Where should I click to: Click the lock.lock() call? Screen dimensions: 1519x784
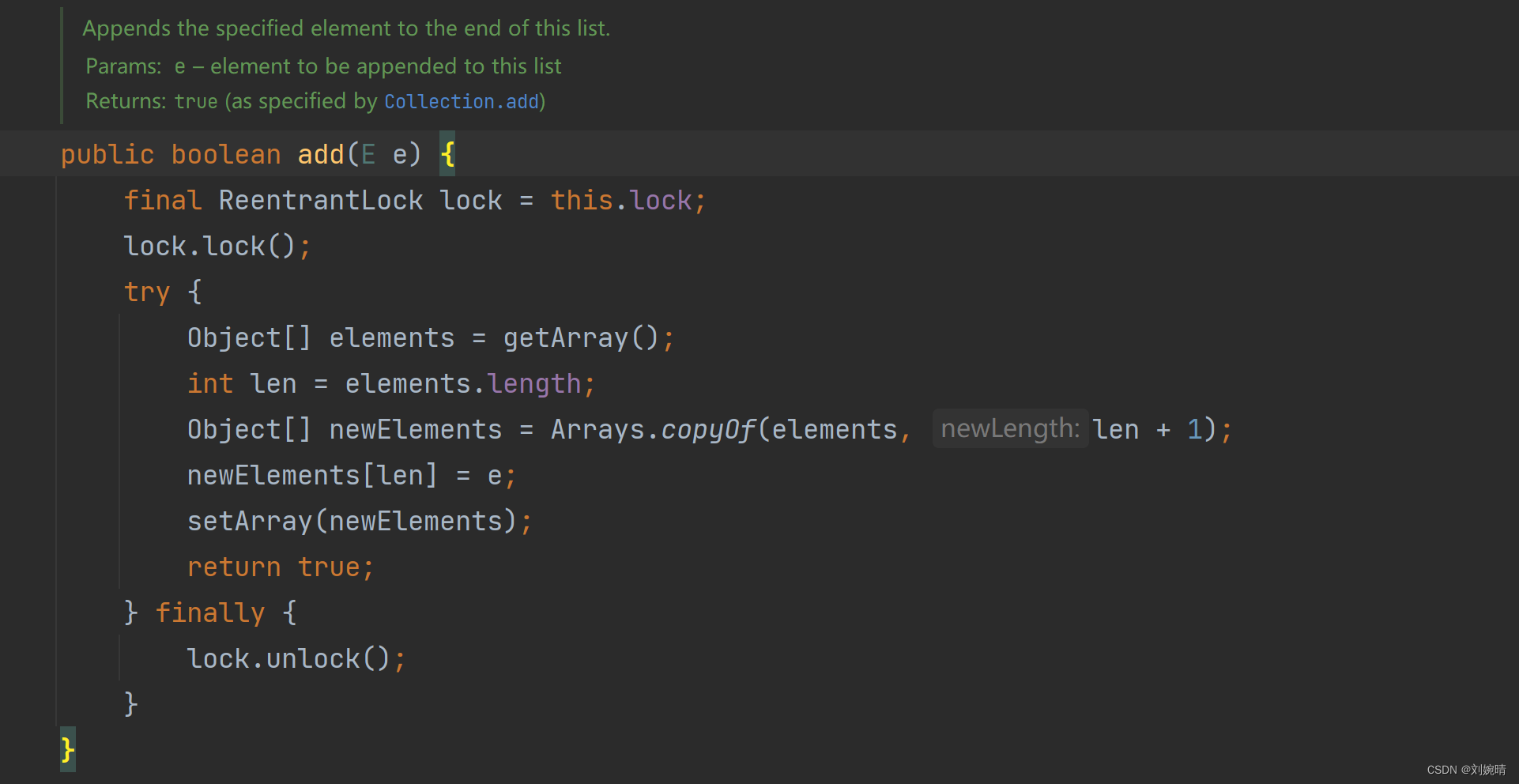pyautogui.click(x=217, y=247)
